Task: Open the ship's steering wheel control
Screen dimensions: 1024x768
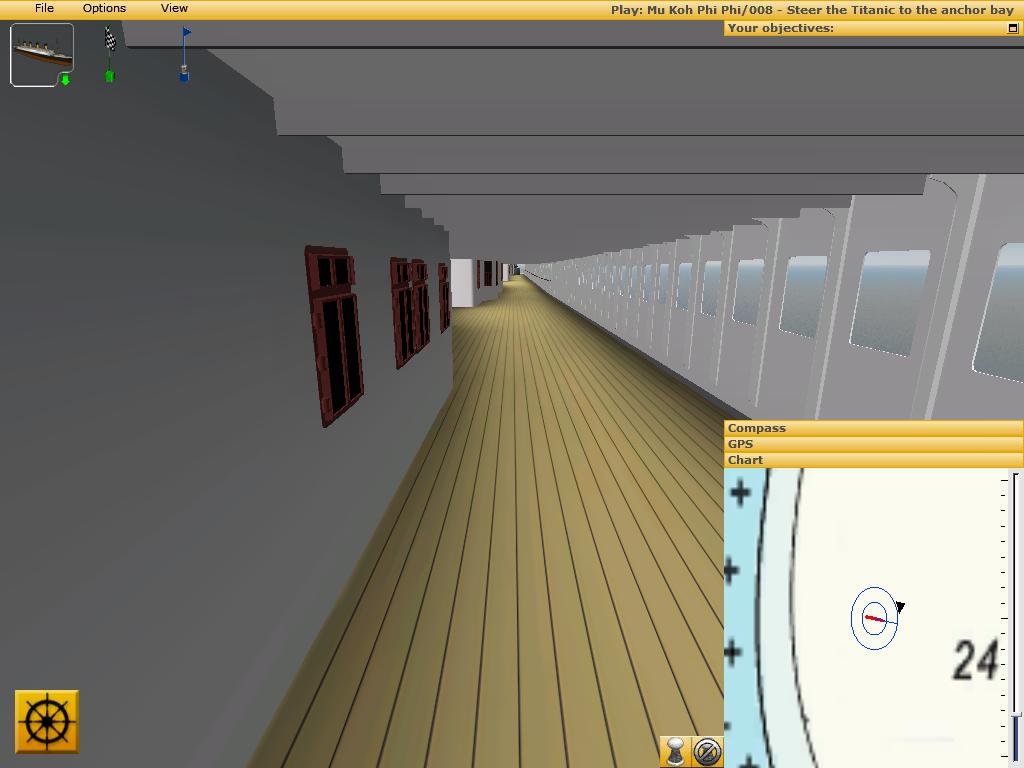Action: point(47,722)
